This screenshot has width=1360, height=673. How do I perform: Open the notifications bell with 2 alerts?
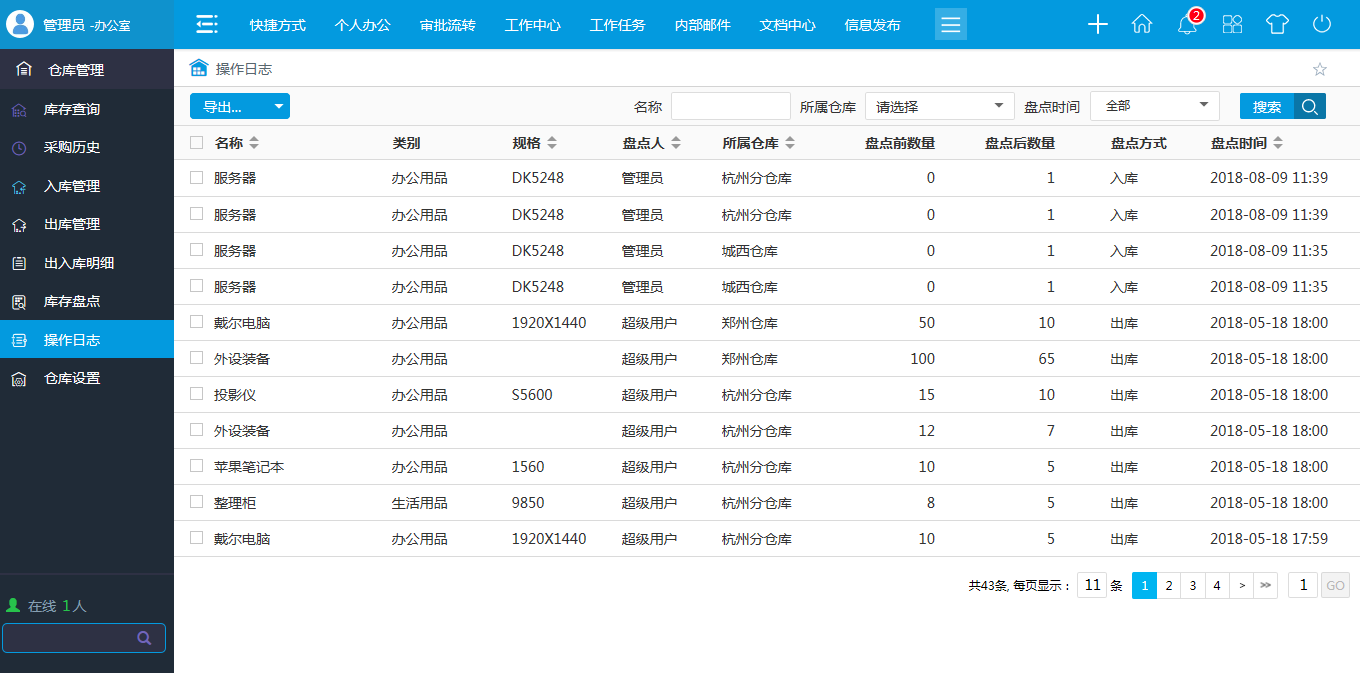(1187, 24)
